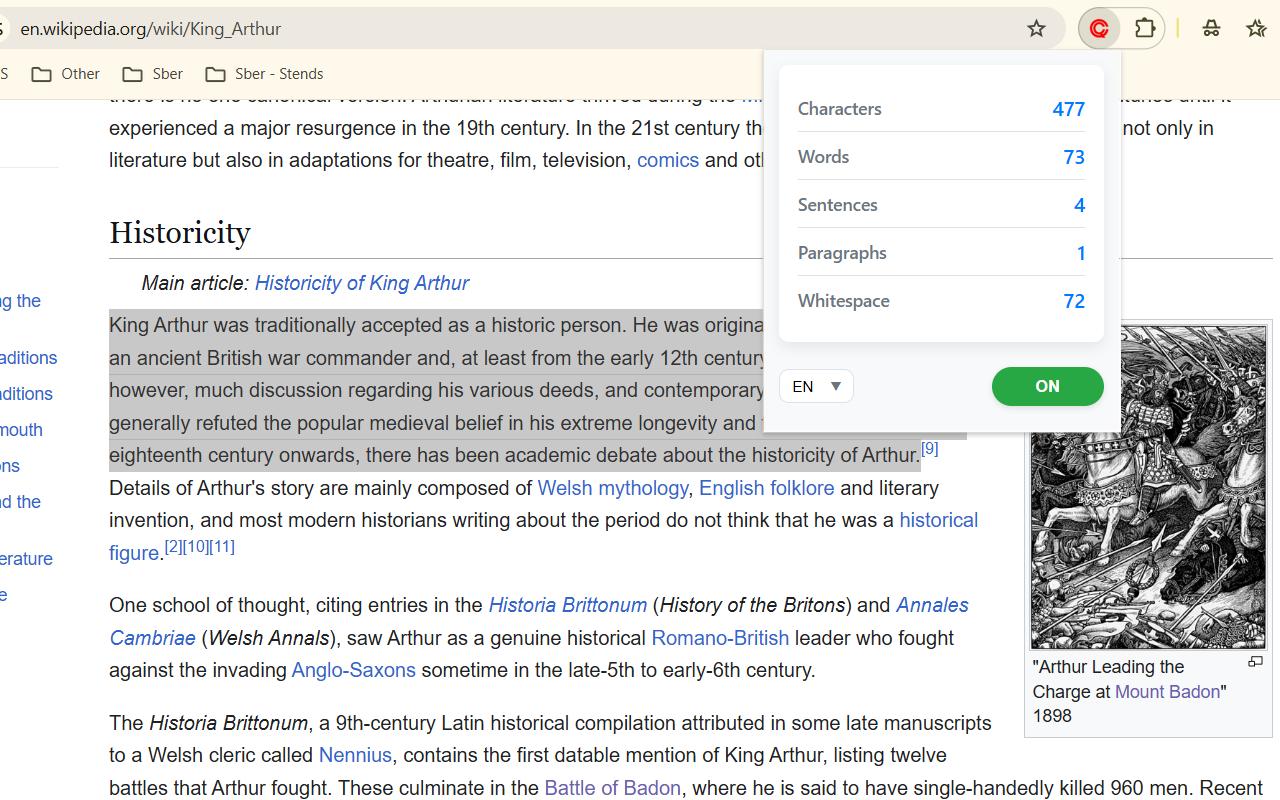Click the Whitespace count value 72

click(x=1074, y=301)
